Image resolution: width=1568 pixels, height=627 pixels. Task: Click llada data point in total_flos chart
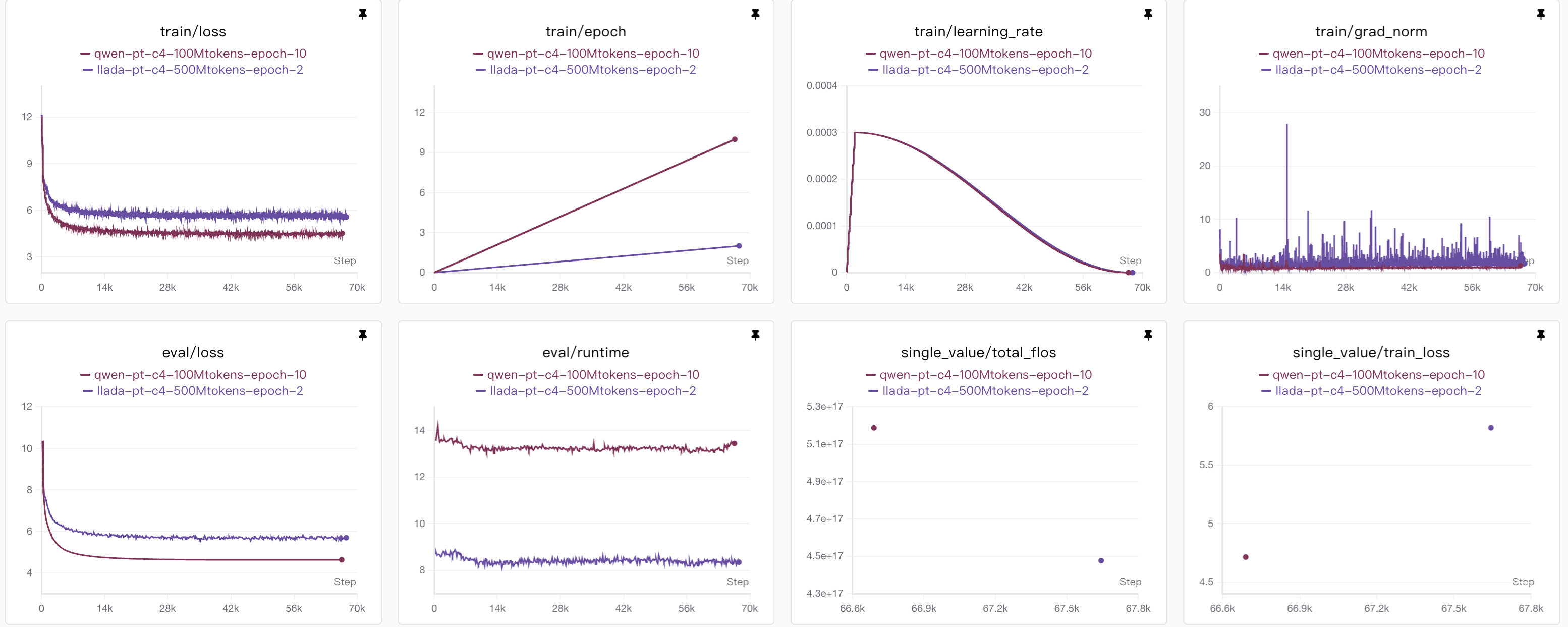(x=1100, y=560)
